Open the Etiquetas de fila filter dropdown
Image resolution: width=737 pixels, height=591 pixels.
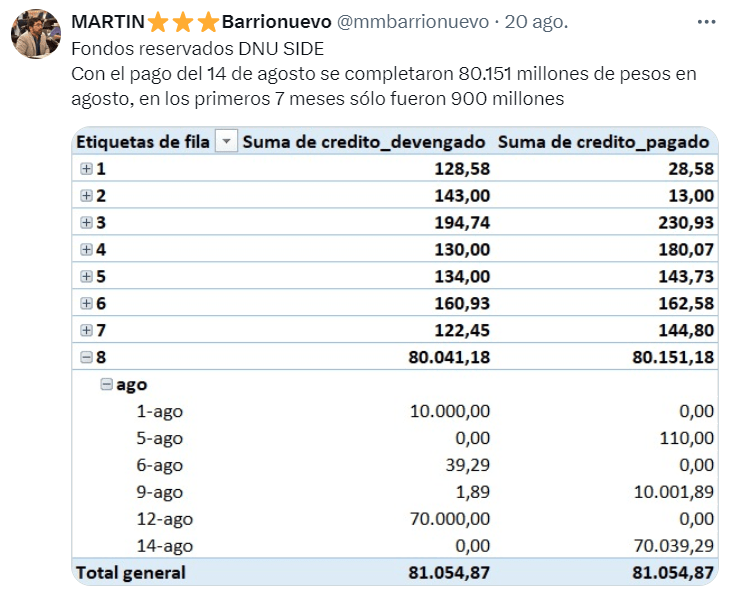pyautogui.click(x=227, y=142)
